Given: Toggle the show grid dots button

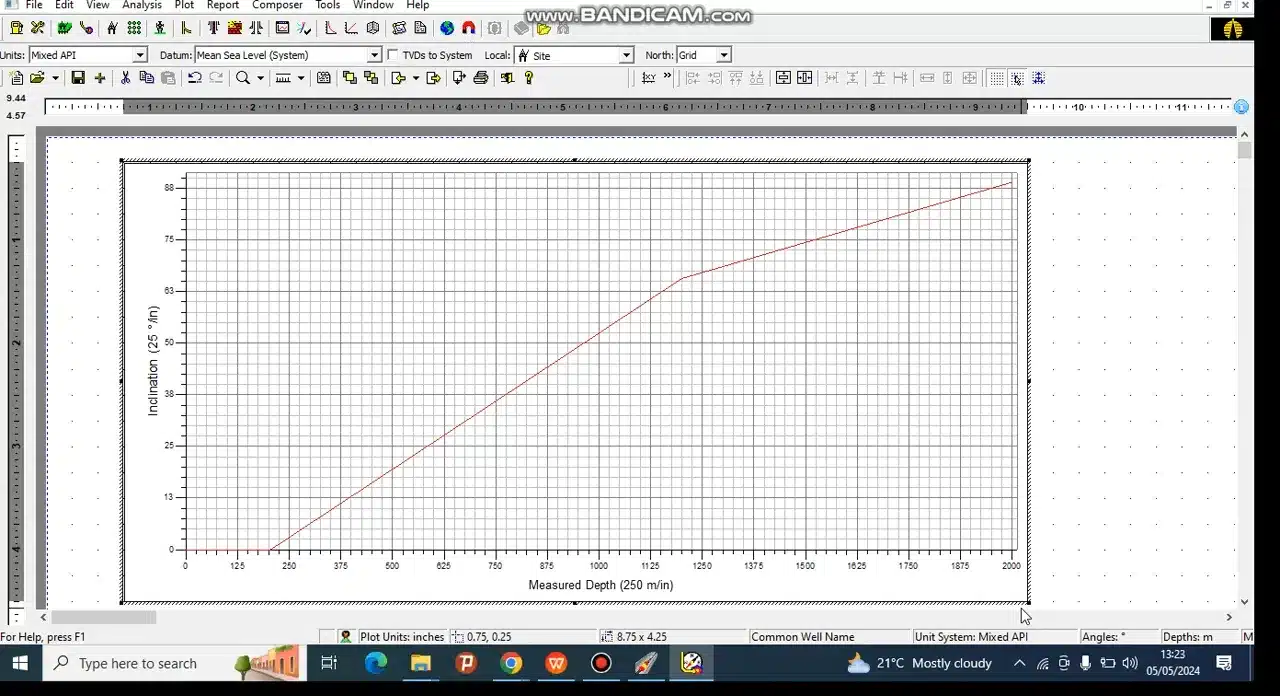Looking at the screenshot, I should click(997, 78).
